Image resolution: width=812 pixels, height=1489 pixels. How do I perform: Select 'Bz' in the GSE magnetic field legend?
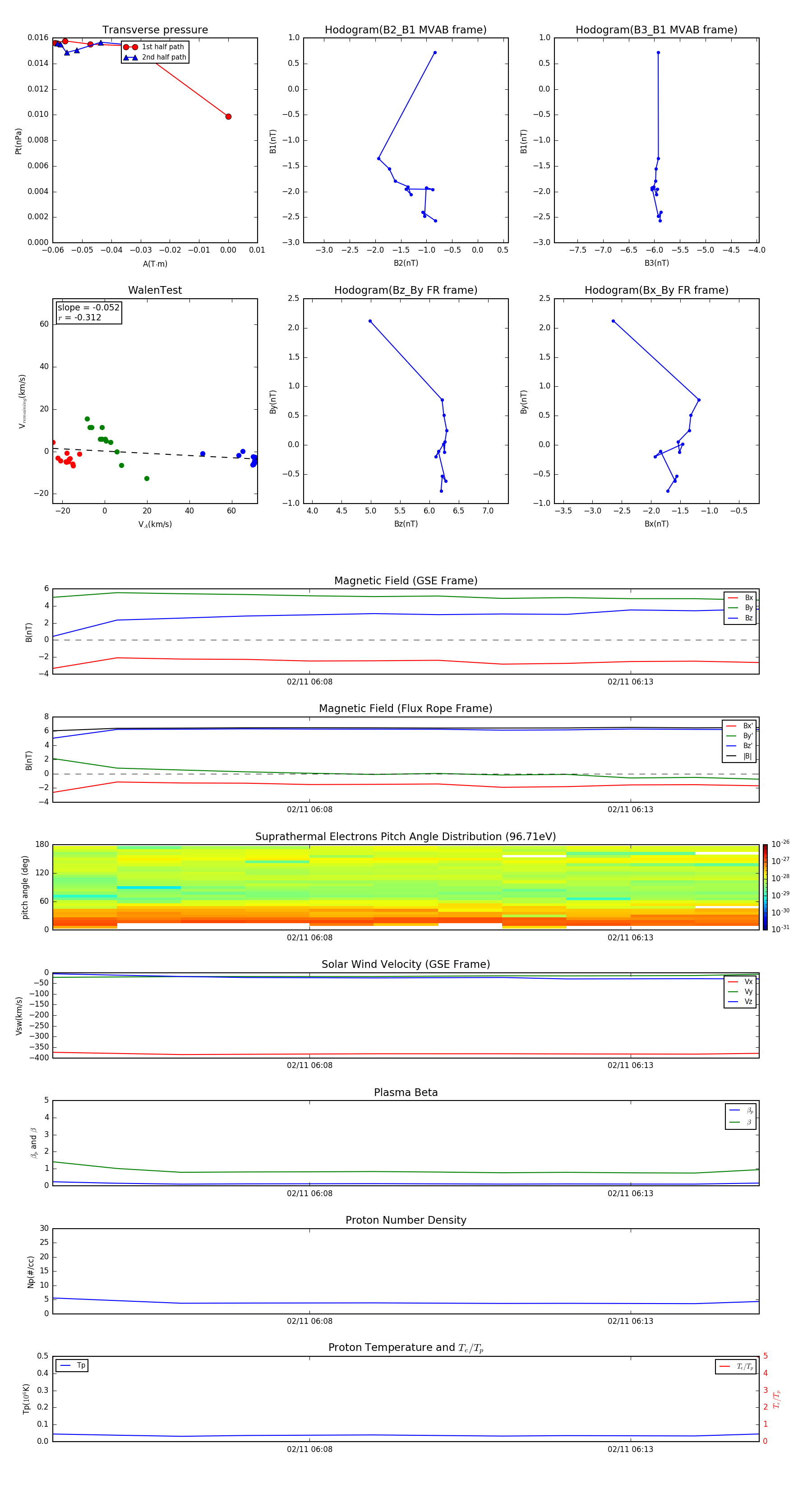(740, 618)
